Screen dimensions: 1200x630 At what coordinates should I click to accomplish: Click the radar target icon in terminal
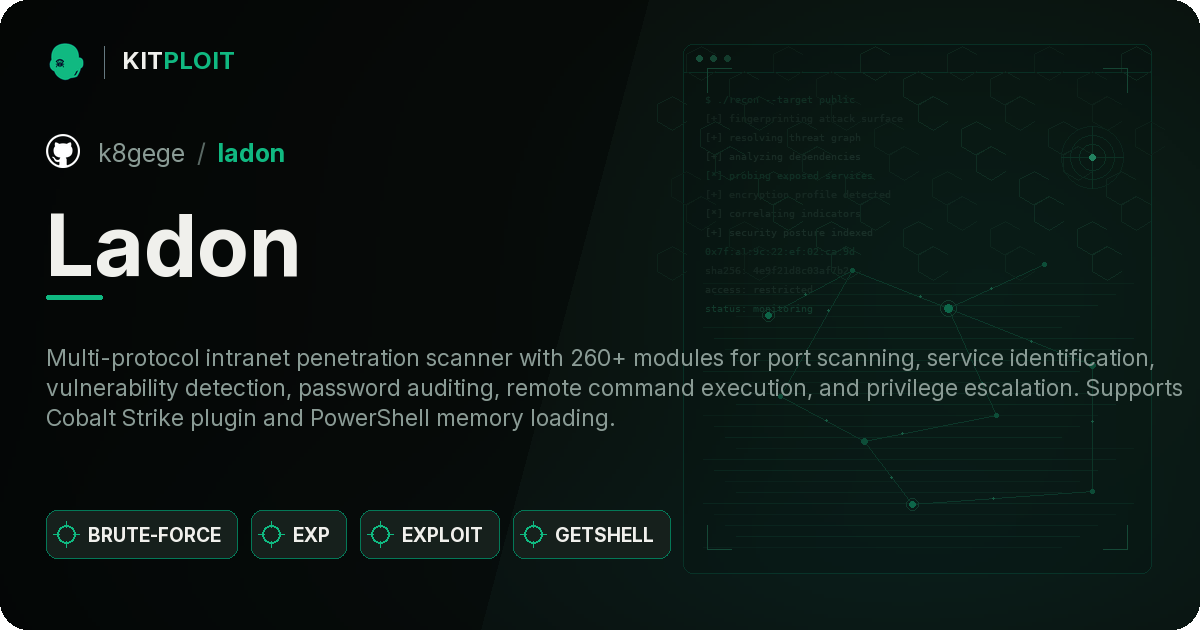click(1092, 157)
